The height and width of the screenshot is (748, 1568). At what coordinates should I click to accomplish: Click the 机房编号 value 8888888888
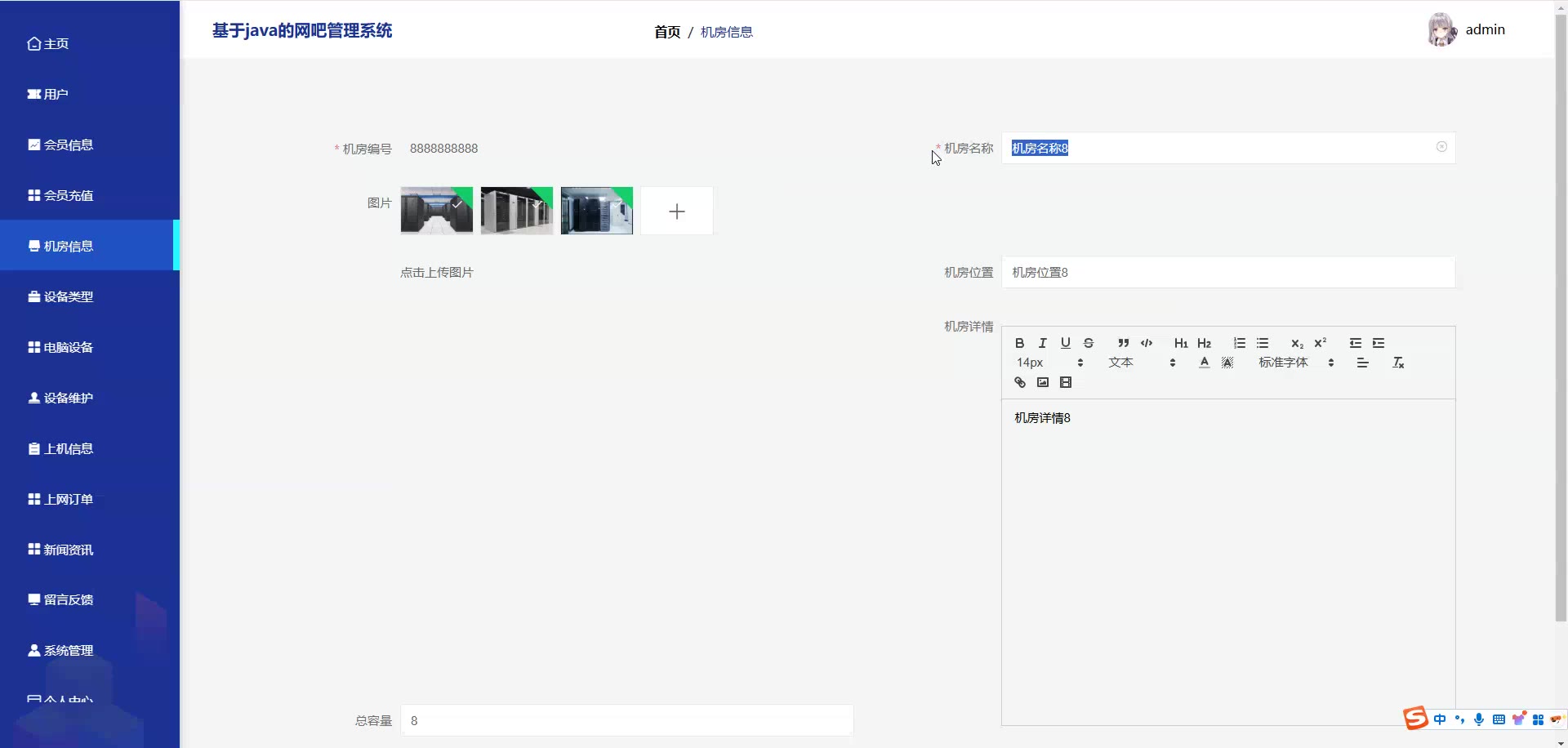tap(444, 149)
